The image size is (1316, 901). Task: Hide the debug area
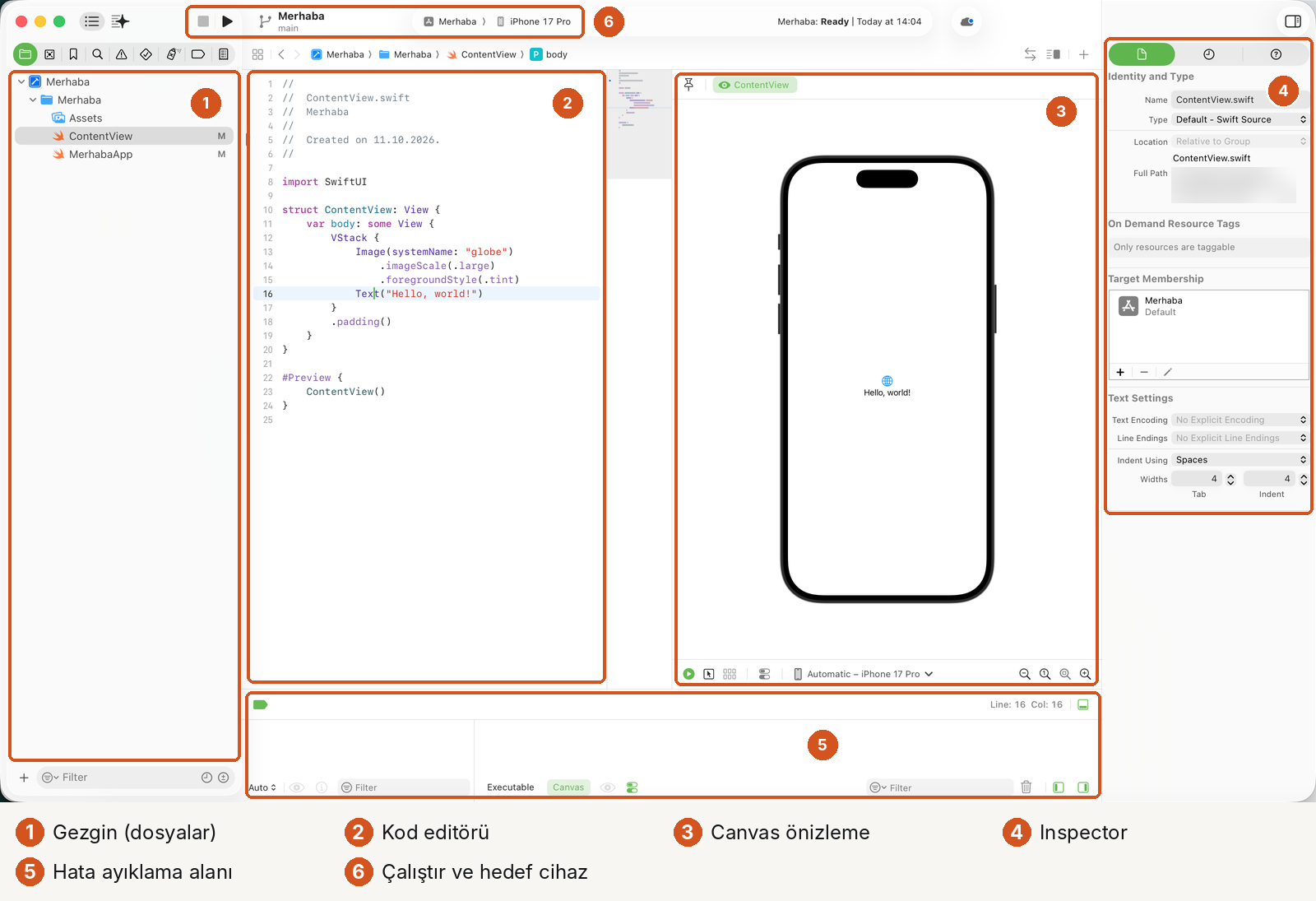[1083, 705]
